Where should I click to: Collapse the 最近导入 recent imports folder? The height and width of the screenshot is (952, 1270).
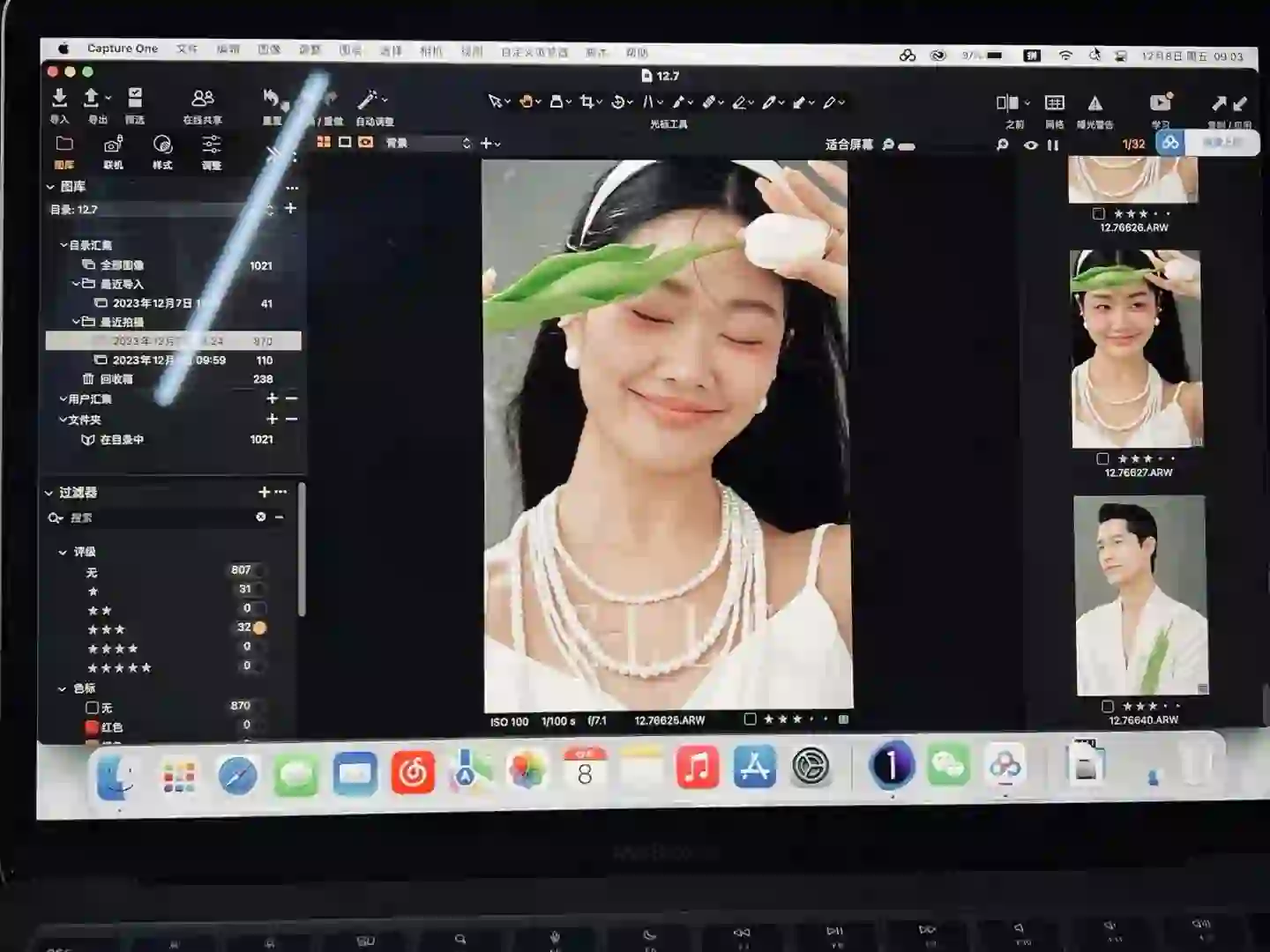tap(76, 284)
